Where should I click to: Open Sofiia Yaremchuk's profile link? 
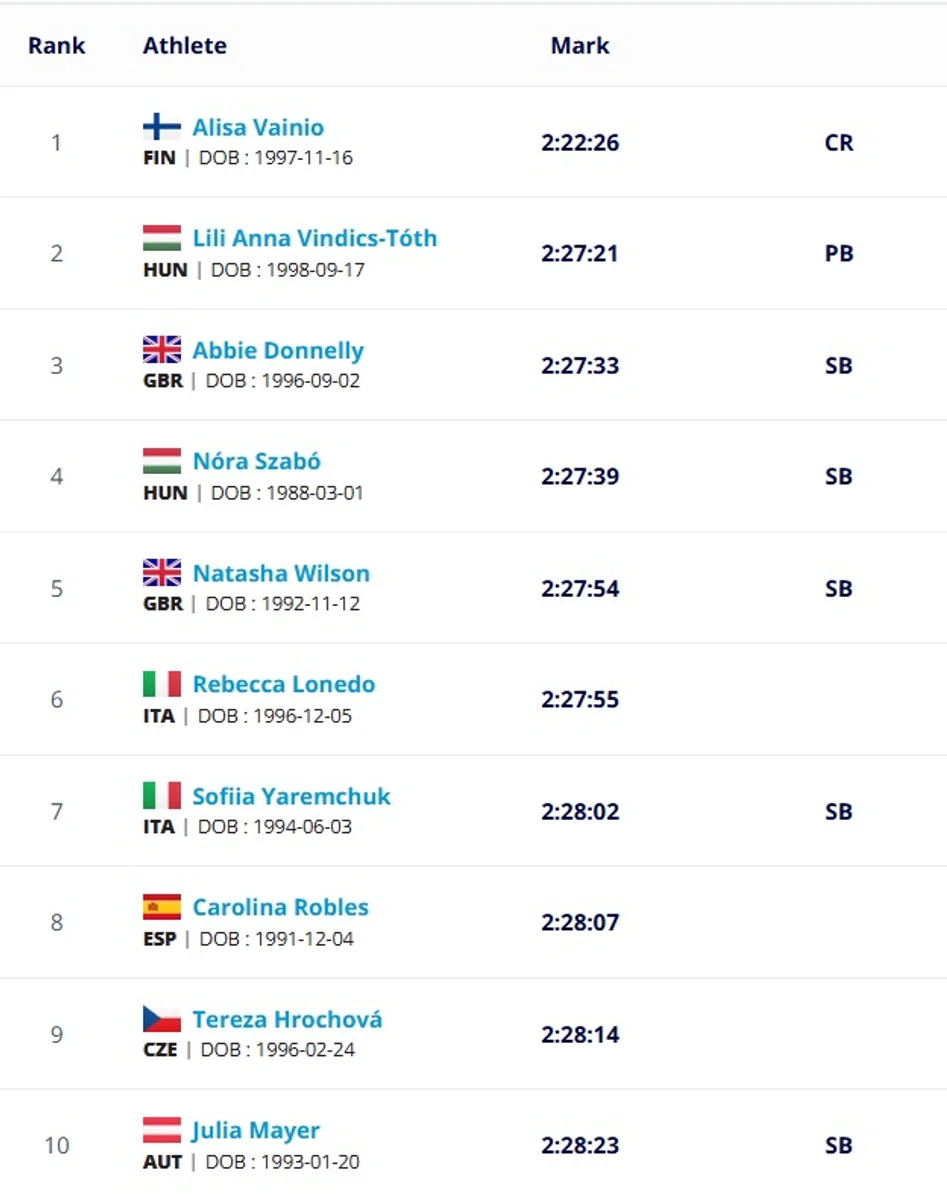click(291, 797)
